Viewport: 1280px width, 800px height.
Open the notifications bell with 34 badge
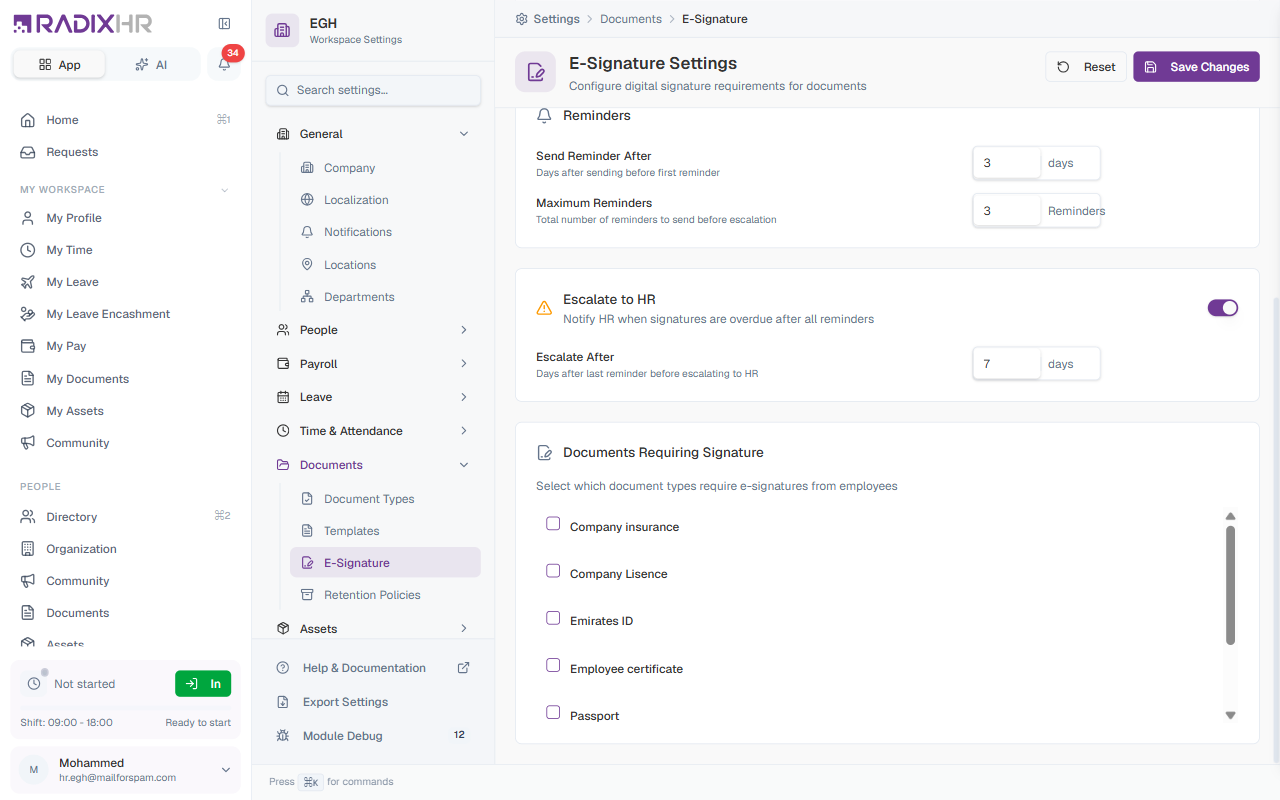224,64
